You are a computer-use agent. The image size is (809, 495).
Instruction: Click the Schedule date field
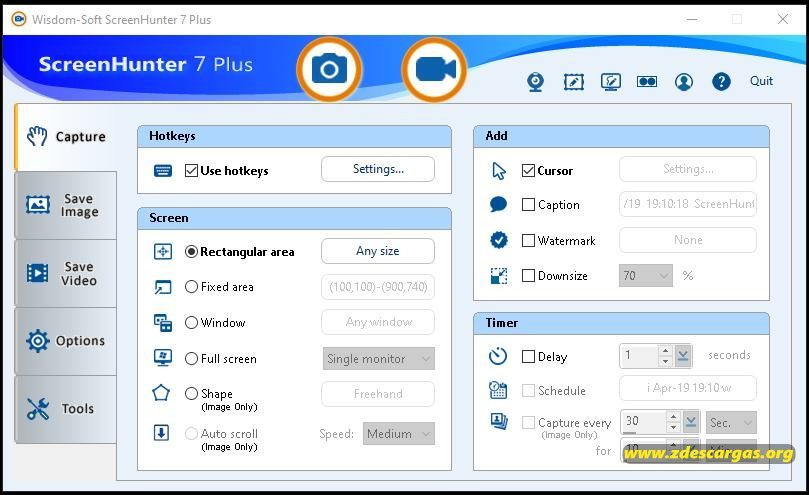688,388
